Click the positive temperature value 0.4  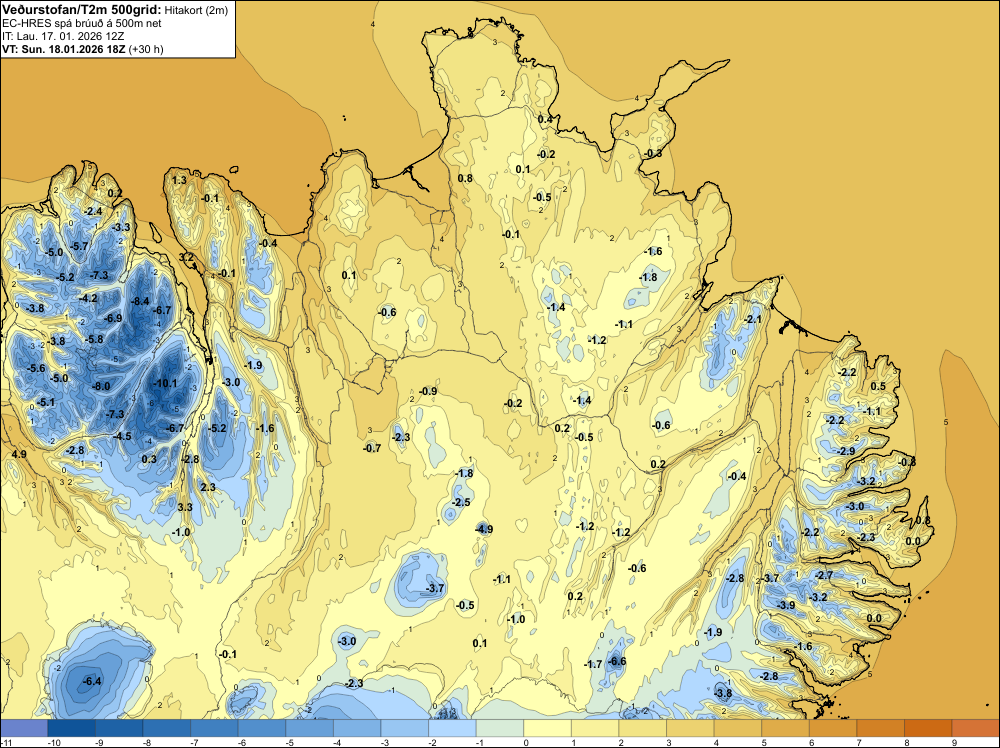coord(545,119)
